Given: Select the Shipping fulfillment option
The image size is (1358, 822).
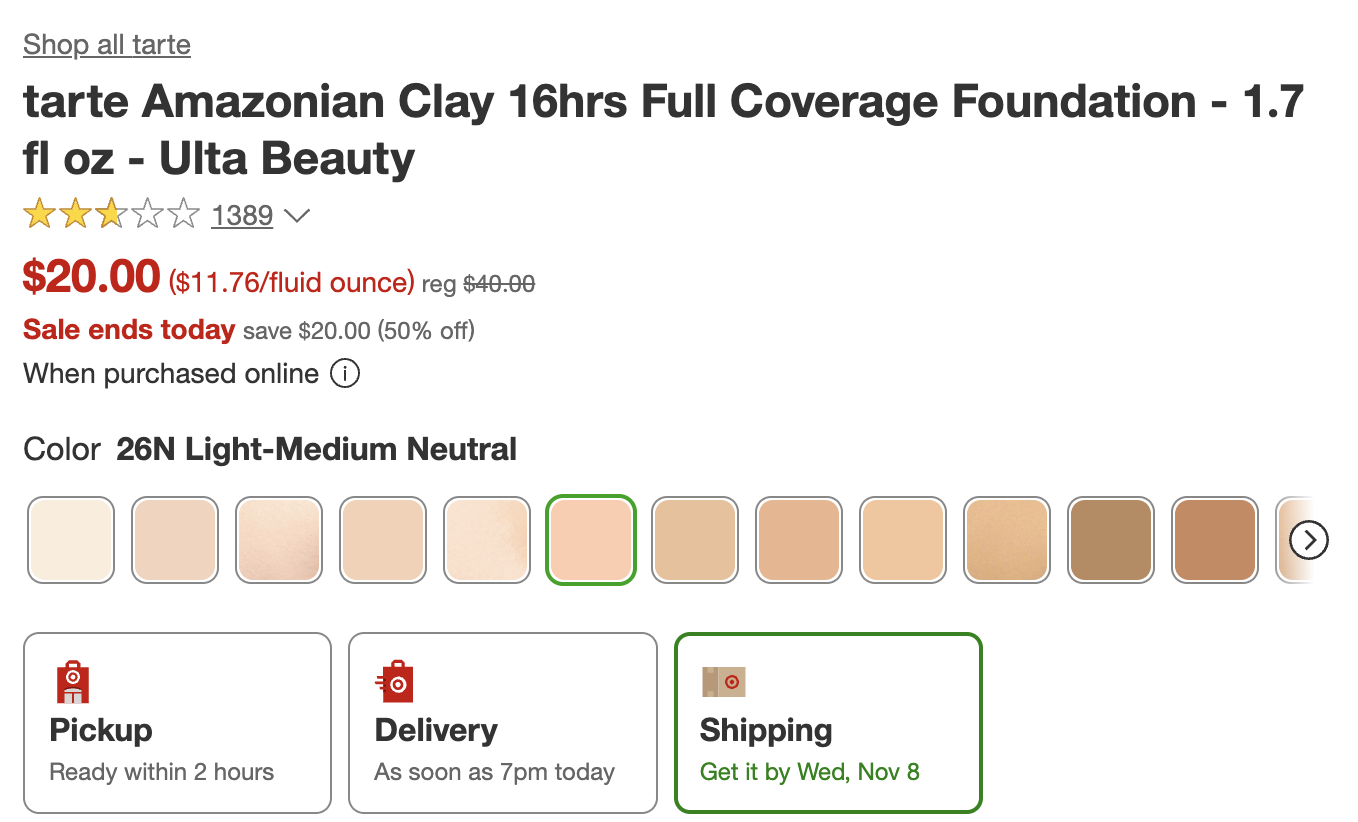Looking at the screenshot, I should point(828,723).
